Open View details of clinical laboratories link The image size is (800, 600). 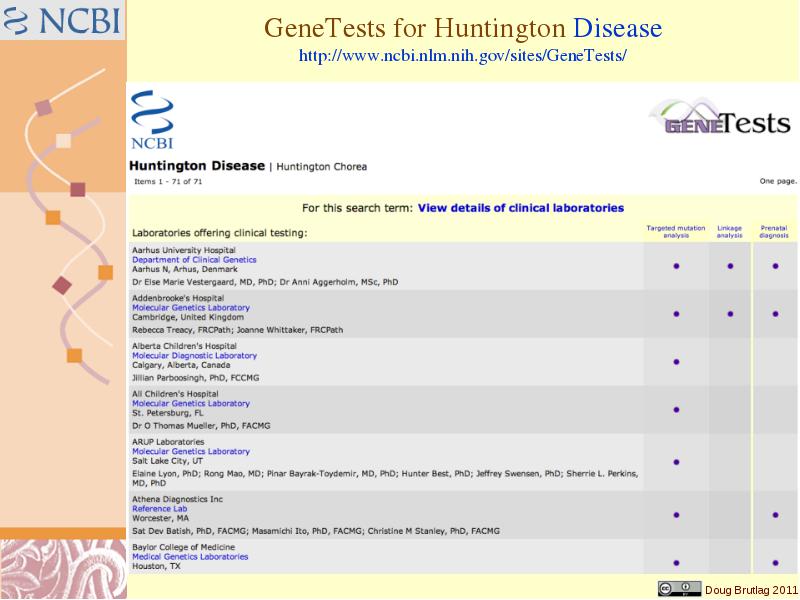tap(520, 208)
